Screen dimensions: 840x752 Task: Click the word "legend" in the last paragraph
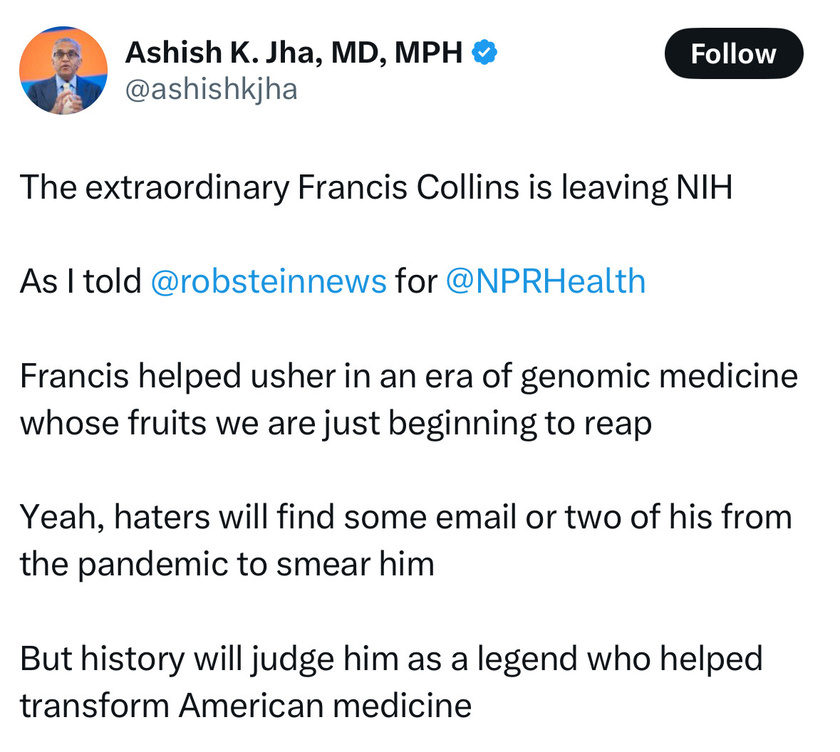point(527,660)
